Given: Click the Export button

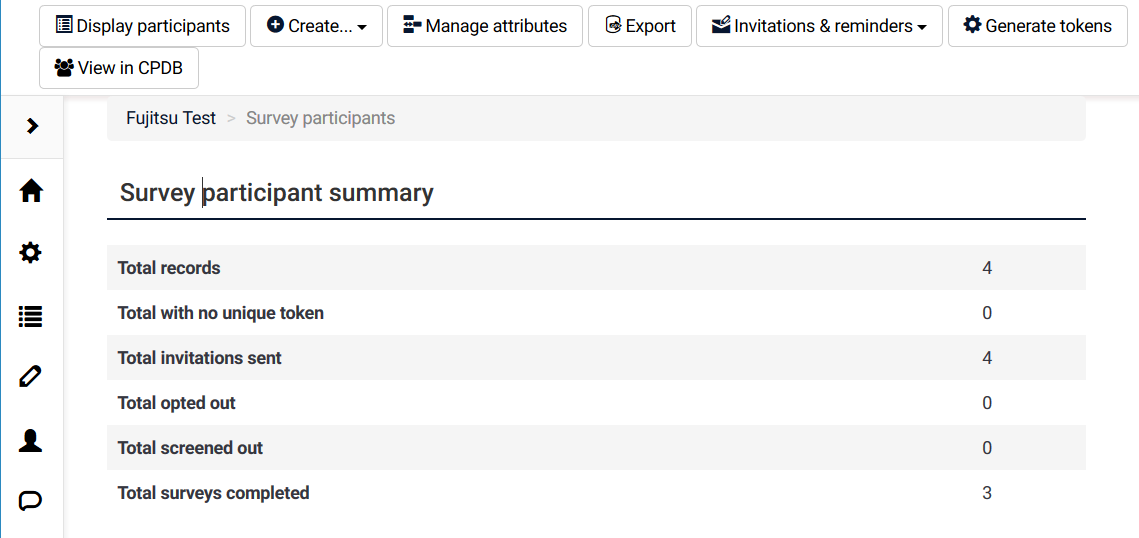Looking at the screenshot, I should pyautogui.click(x=639, y=26).
